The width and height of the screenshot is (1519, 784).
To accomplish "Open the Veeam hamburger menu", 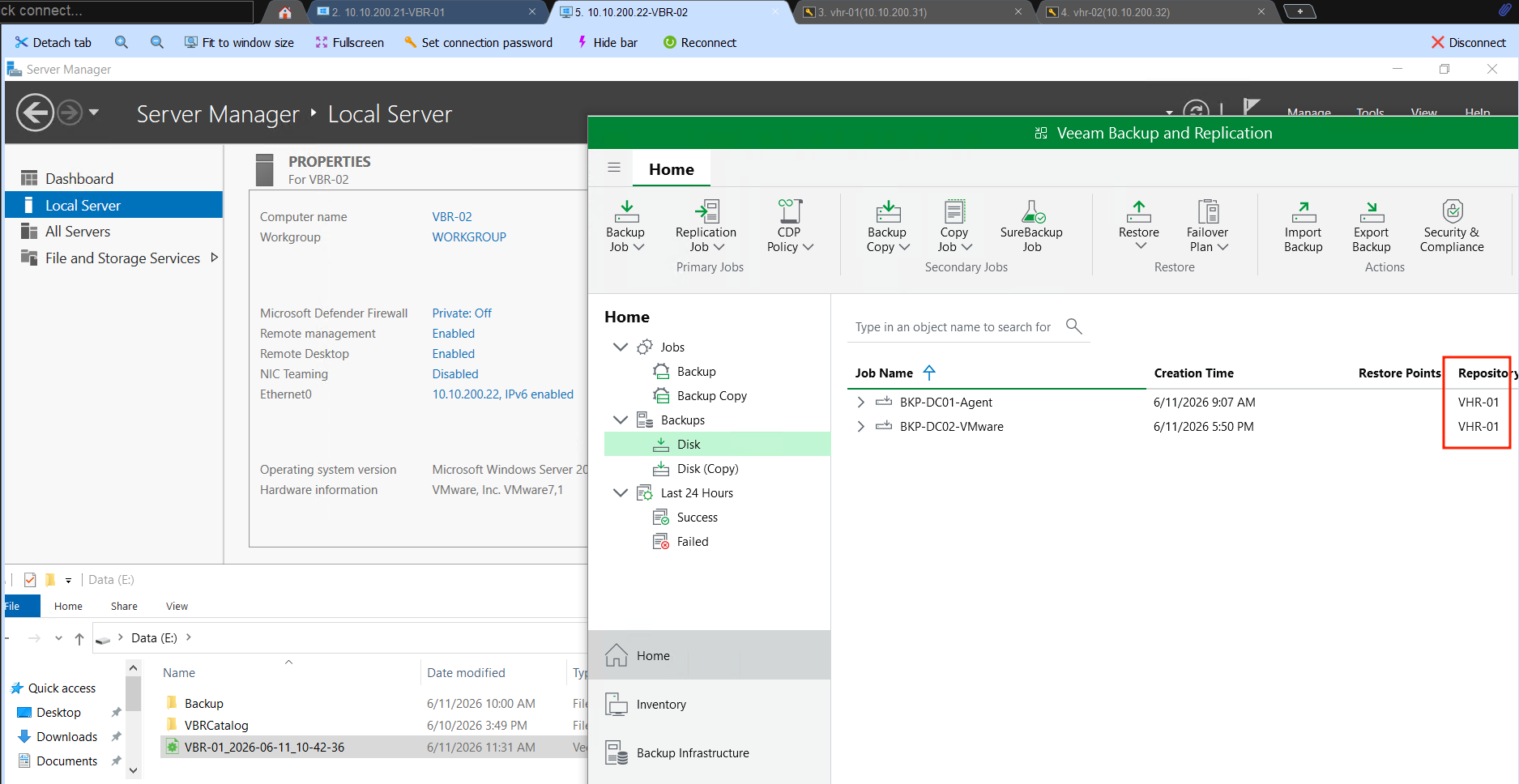I will coord(614,168).
